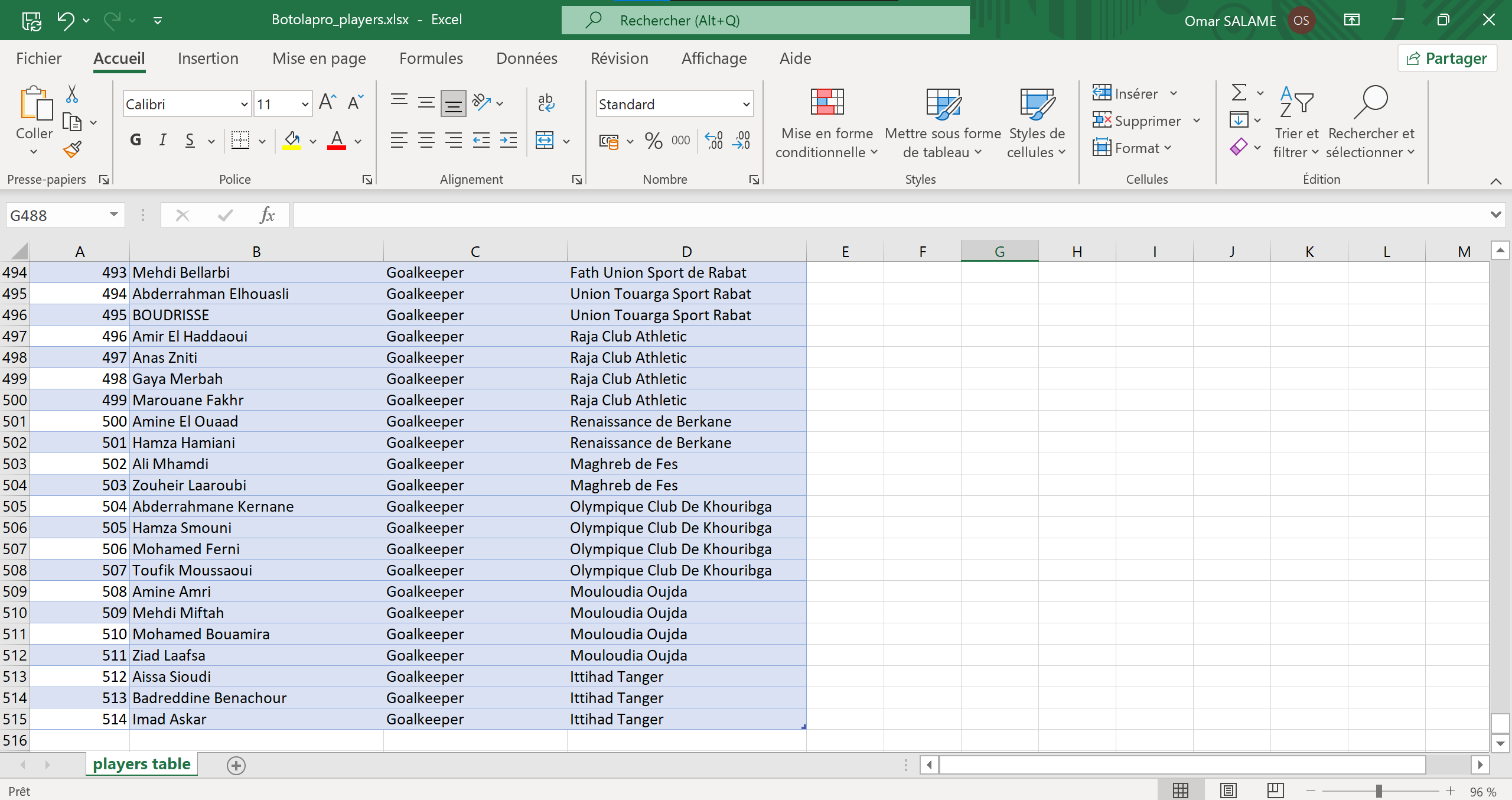Click the Rechercher search box

click(765, 21)
